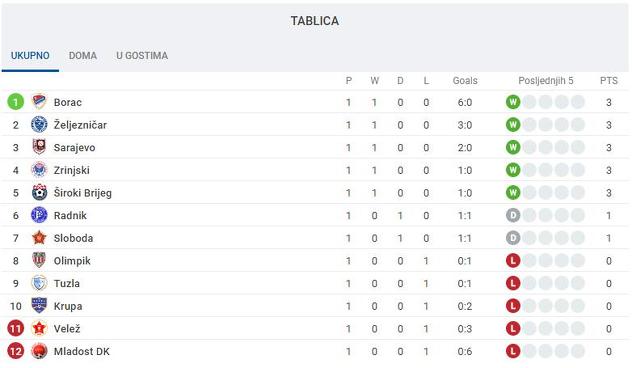
Task: Open the Tuzla team link
Action: [x=67, y=283]
